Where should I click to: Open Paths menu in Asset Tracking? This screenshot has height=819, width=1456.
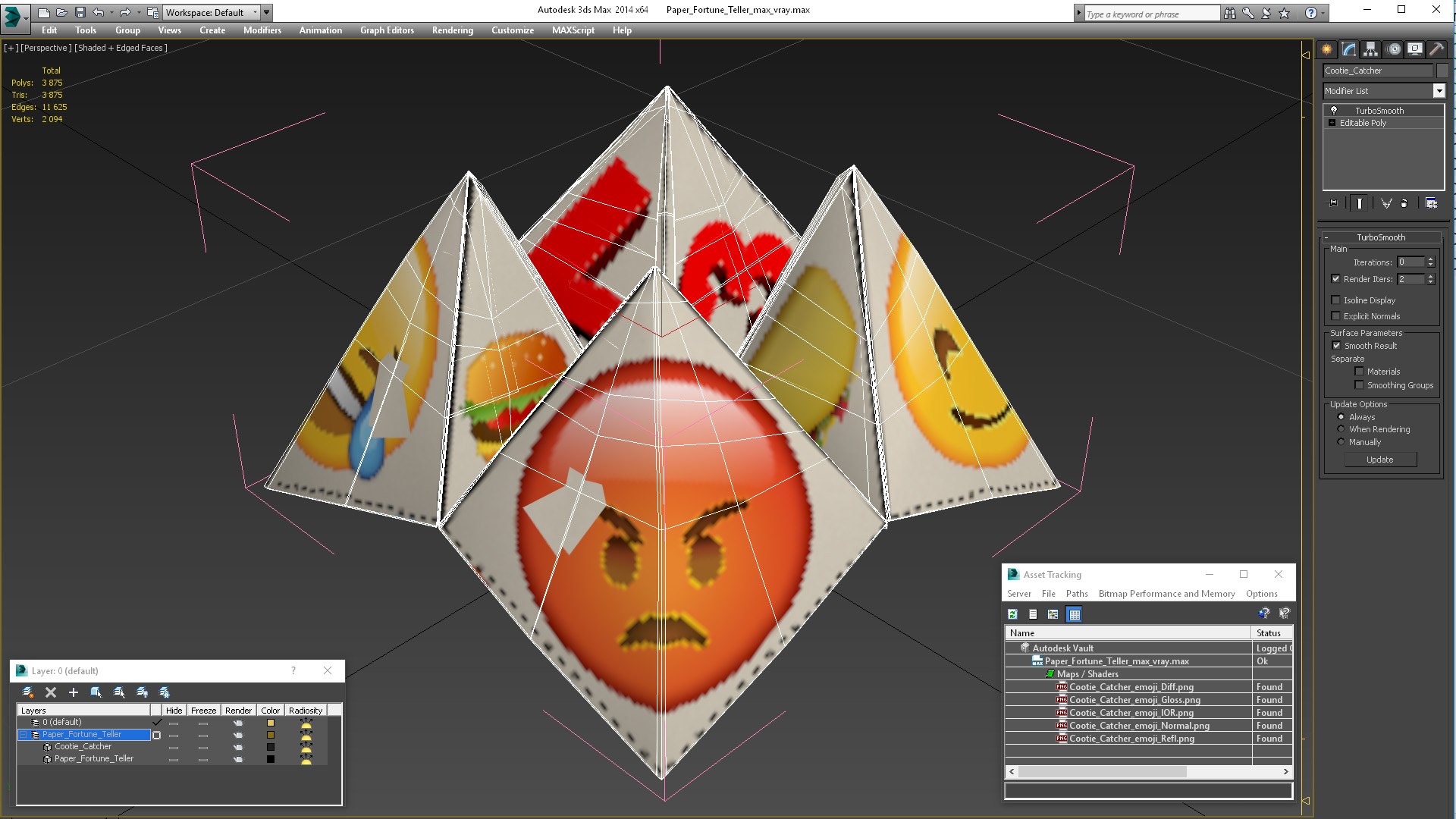pyautogui.click(x=1076, y=594)
